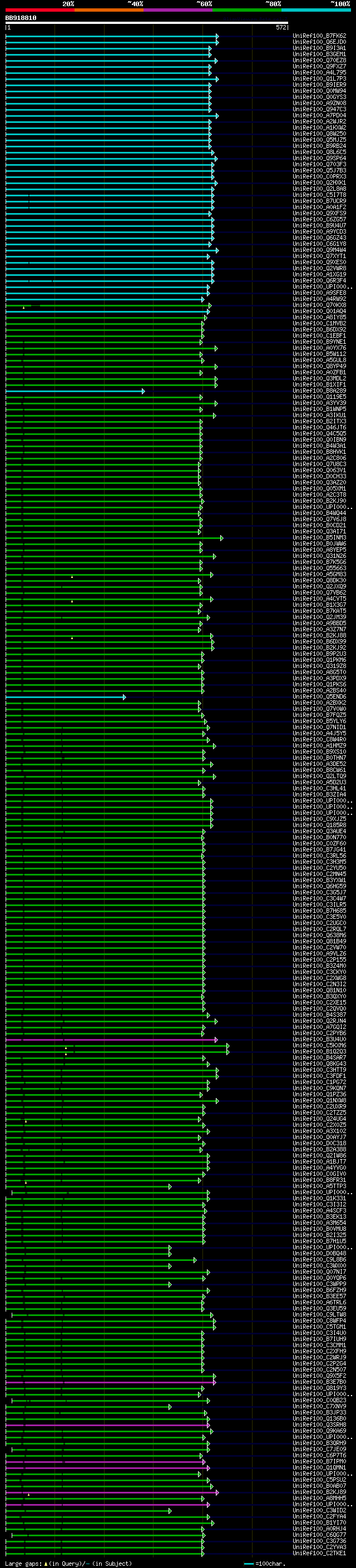
Task: Click hit label UniRef100_A3X102
Action: (x=319, y=1131)
